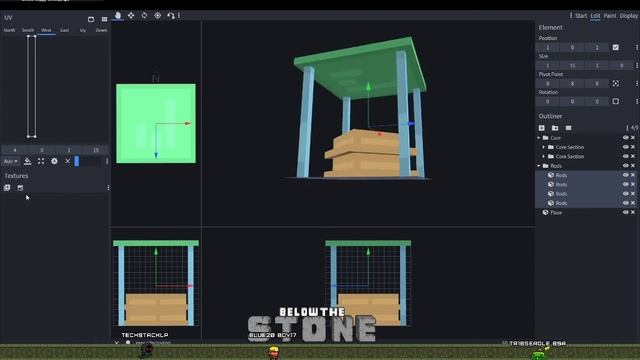Click the UV size field showing 15

click(x=96, y=150)
